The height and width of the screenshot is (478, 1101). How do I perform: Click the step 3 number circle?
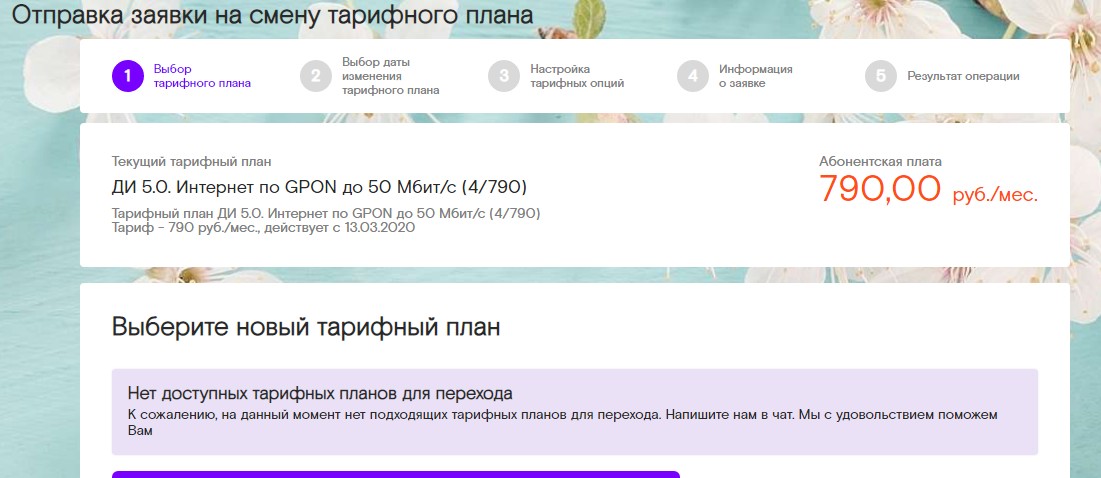tap(504, 76)
